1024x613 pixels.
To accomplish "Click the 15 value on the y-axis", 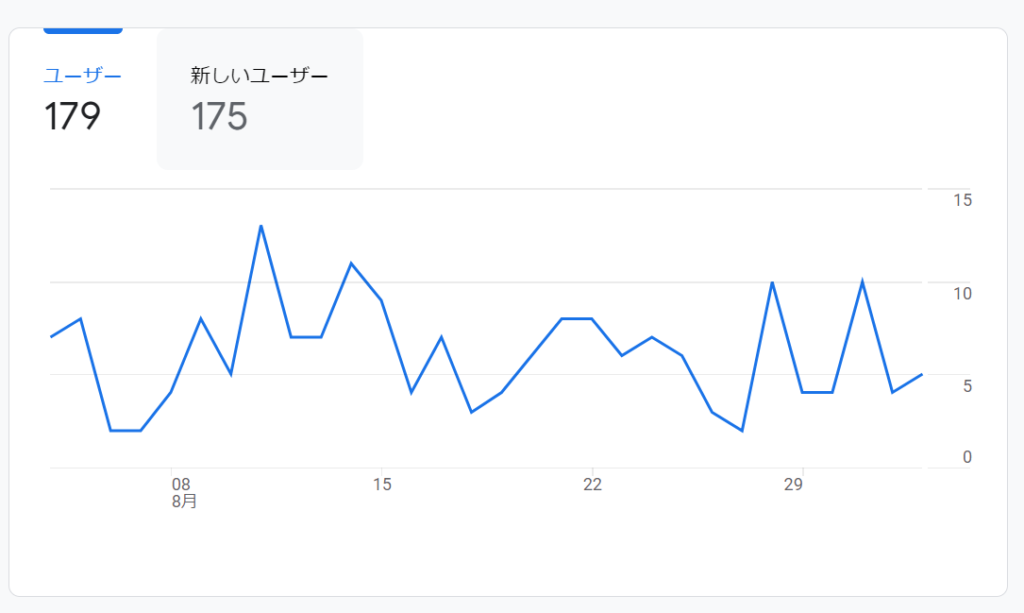I will (x=963, y=200).
